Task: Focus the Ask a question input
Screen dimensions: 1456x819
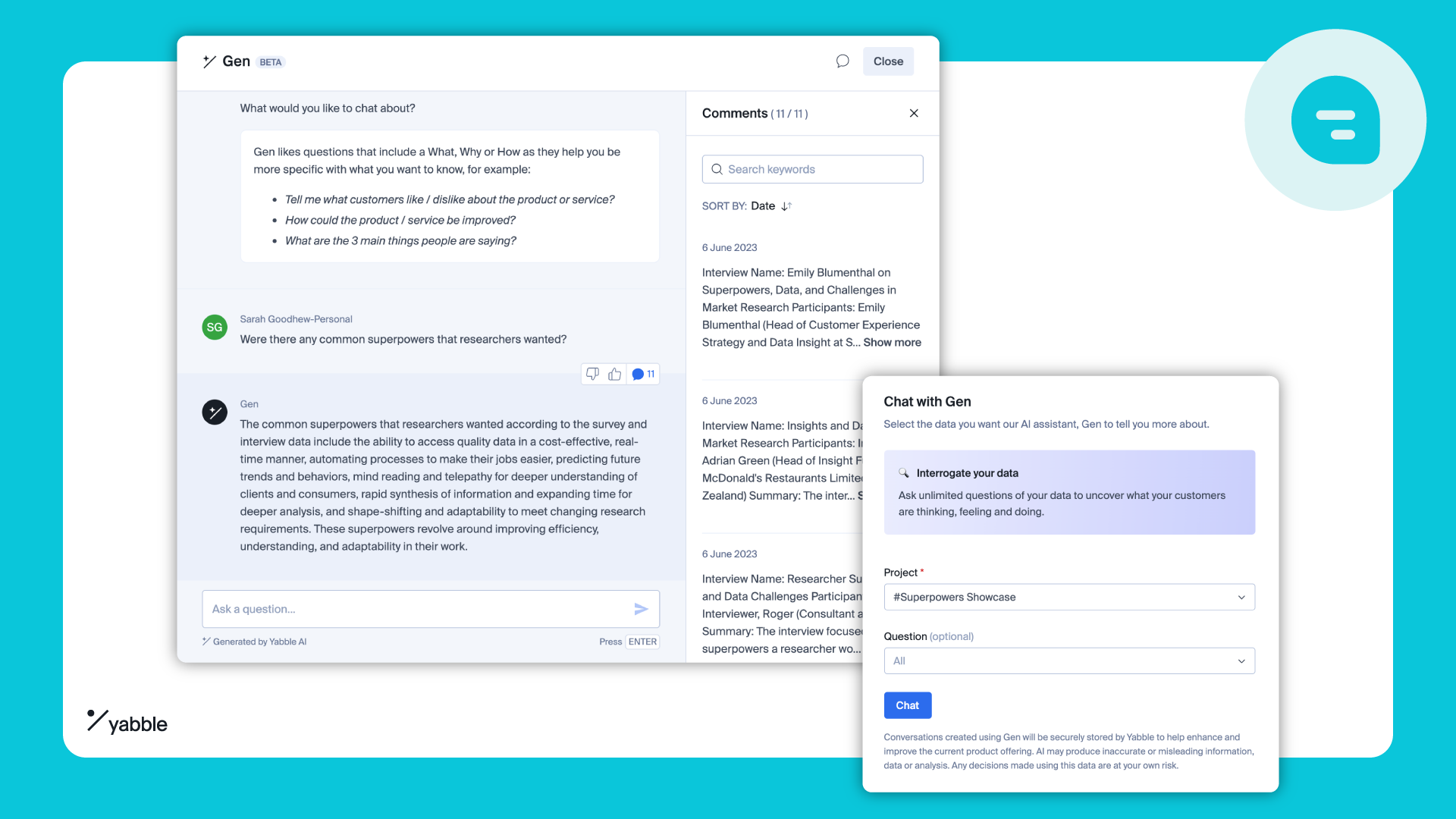Action: tap(417, 609)
